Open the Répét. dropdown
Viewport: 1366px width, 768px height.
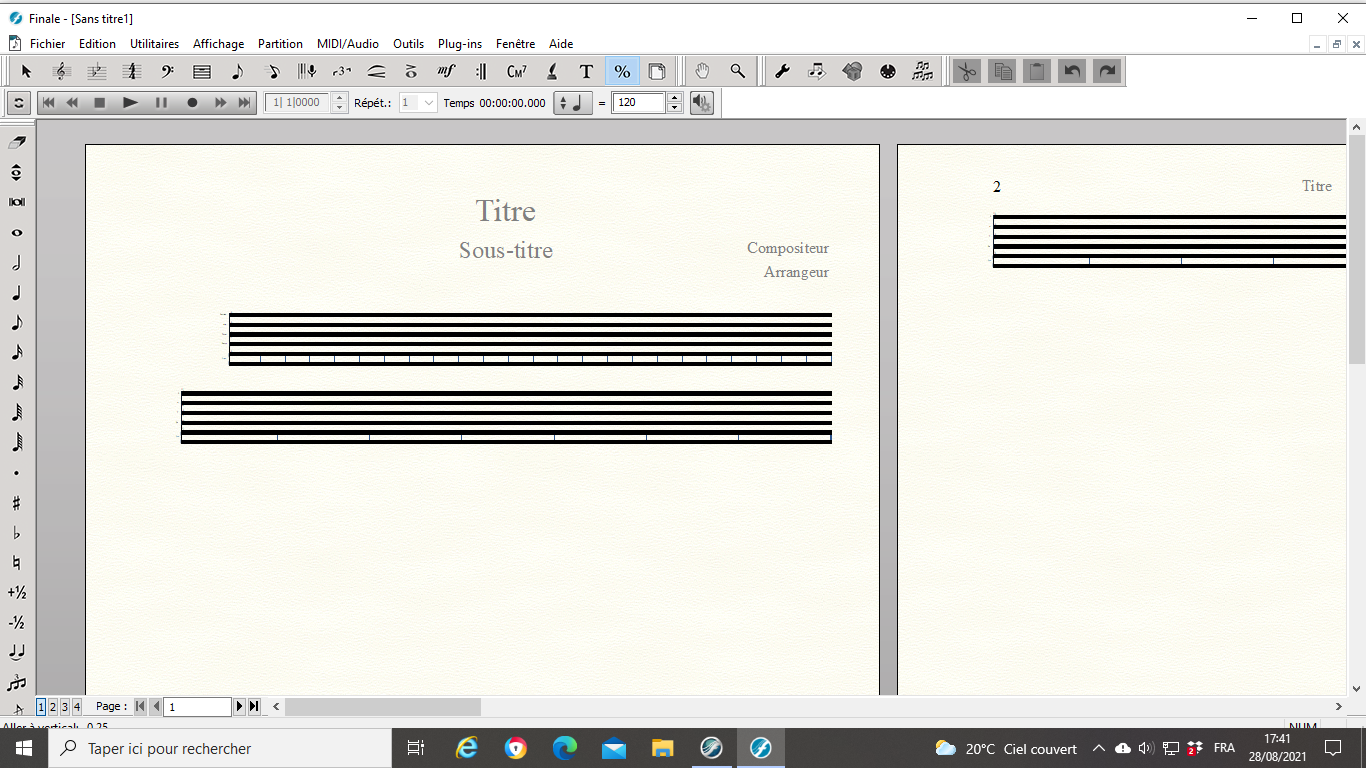[429, 102]
